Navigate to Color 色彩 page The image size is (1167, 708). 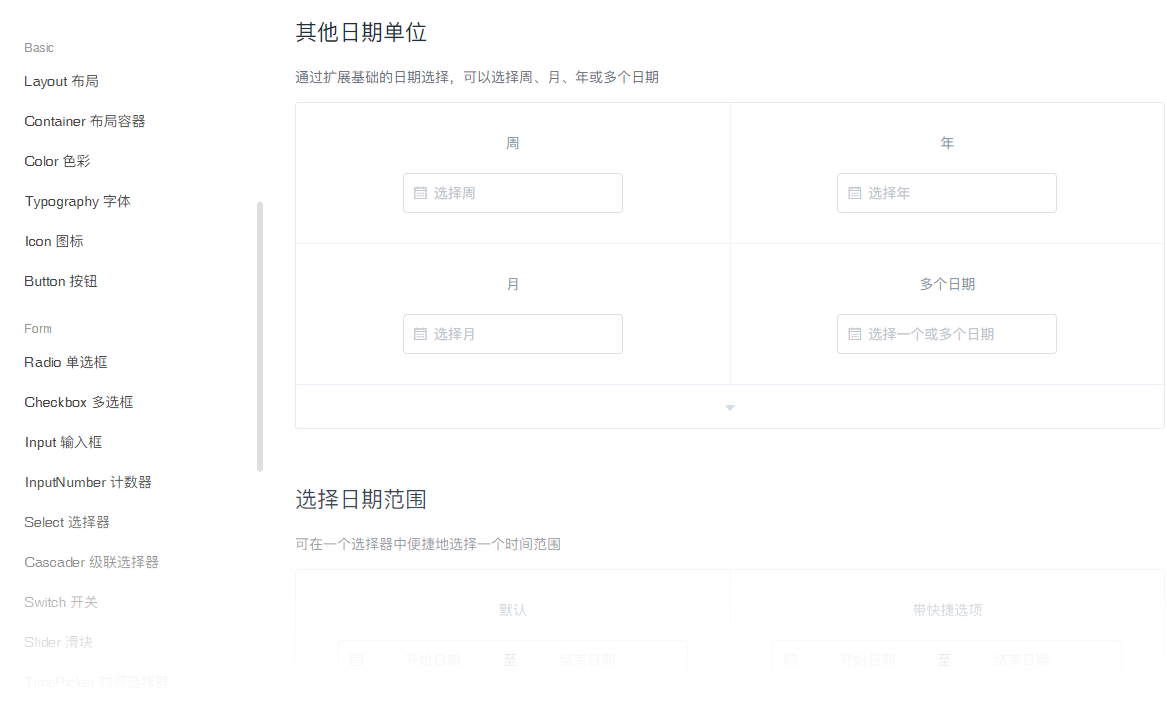pyautogui.click(x=58, y=161)
